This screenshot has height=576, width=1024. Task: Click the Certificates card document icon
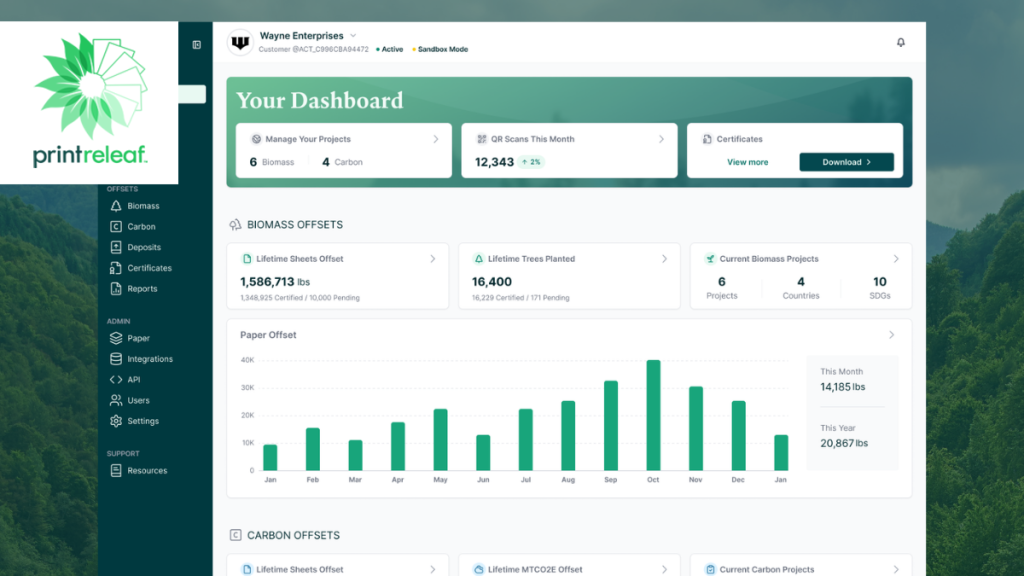coord(707,139)
